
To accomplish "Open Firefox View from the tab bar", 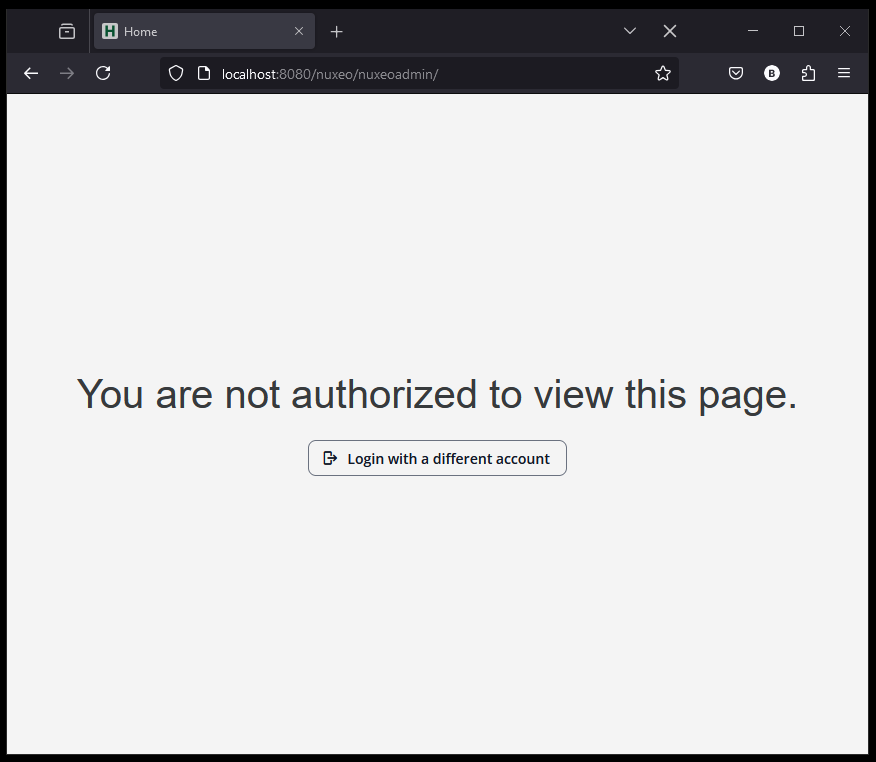I will click(x=67, y=31).
